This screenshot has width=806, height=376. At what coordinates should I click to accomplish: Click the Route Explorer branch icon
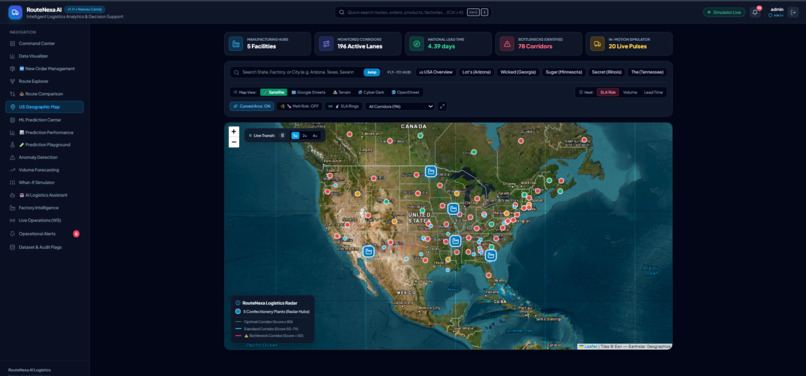point(12,81)
